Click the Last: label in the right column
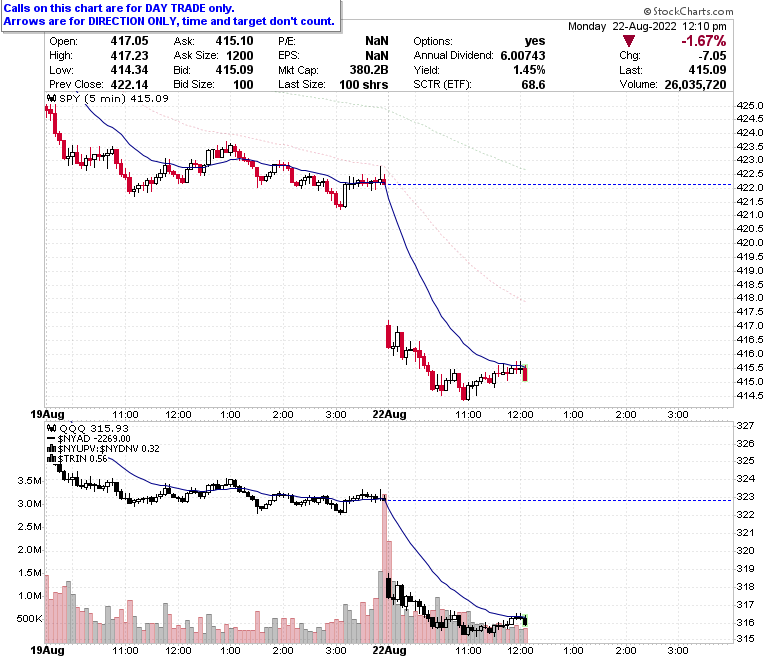The height and width of the screenshot is (659, 780). coord(631,70)
